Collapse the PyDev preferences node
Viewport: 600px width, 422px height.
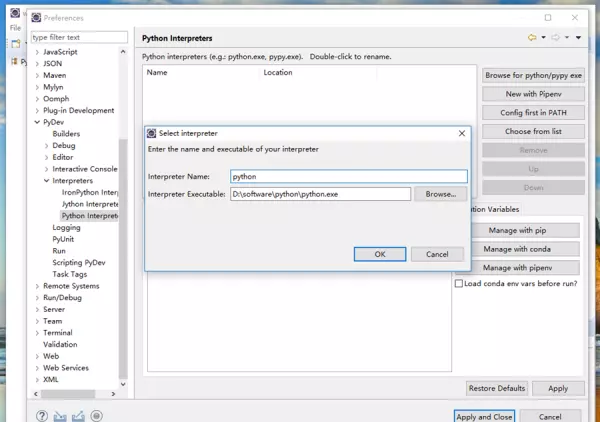point(37,122)
